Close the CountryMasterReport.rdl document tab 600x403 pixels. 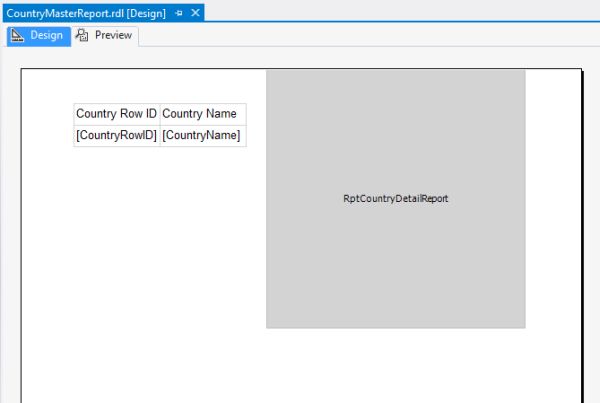pyautogui.click(x=196, y=13)
